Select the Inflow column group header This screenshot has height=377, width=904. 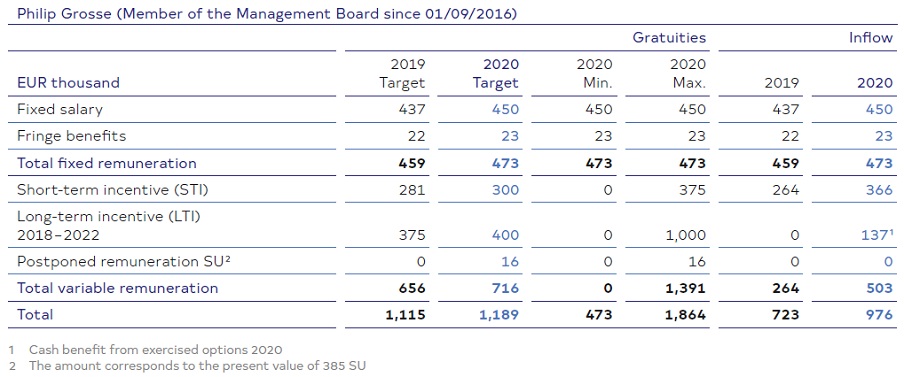click(x=871, y=38)
